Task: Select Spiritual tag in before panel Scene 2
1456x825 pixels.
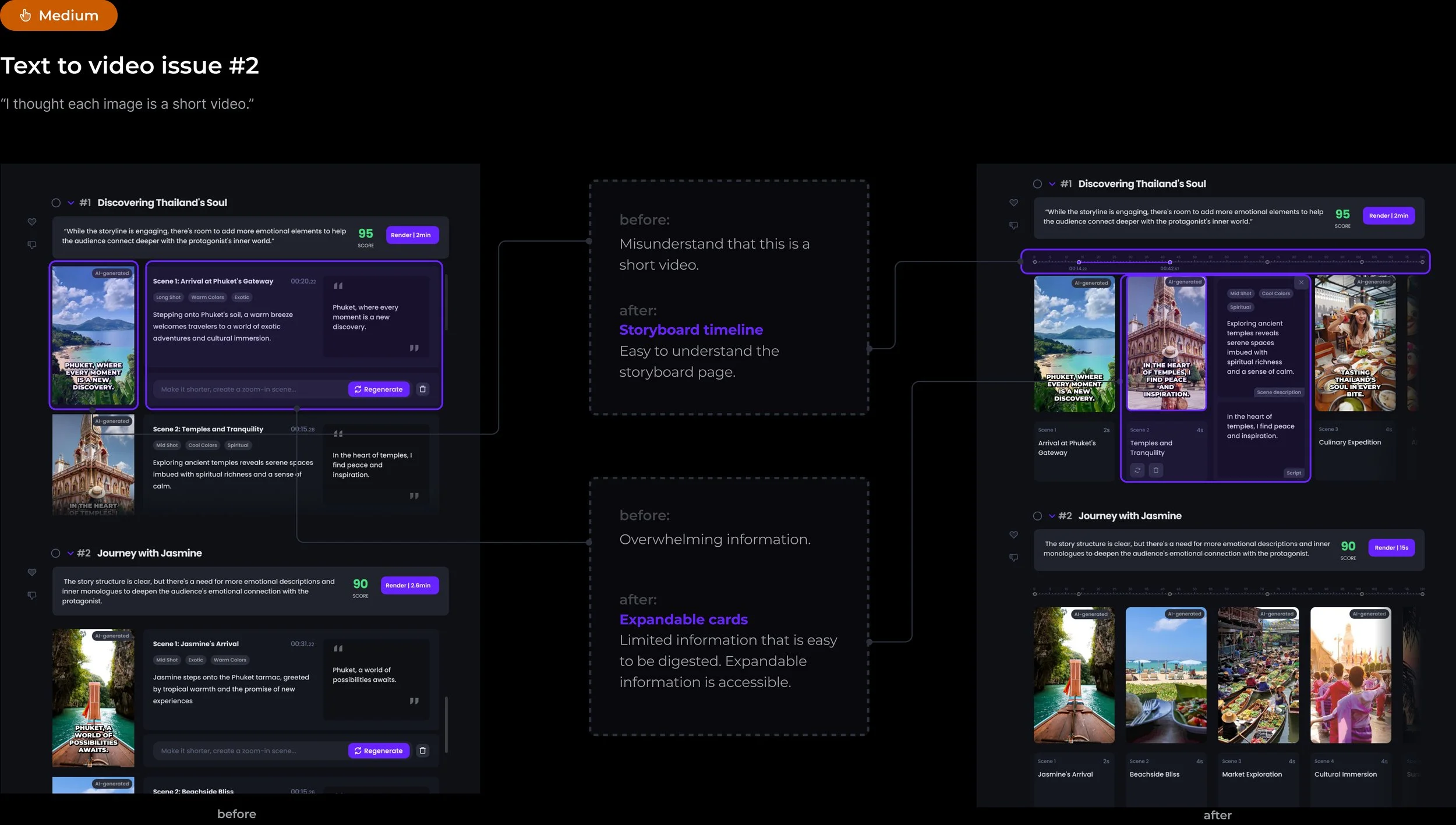Action: tap(238, 445)
